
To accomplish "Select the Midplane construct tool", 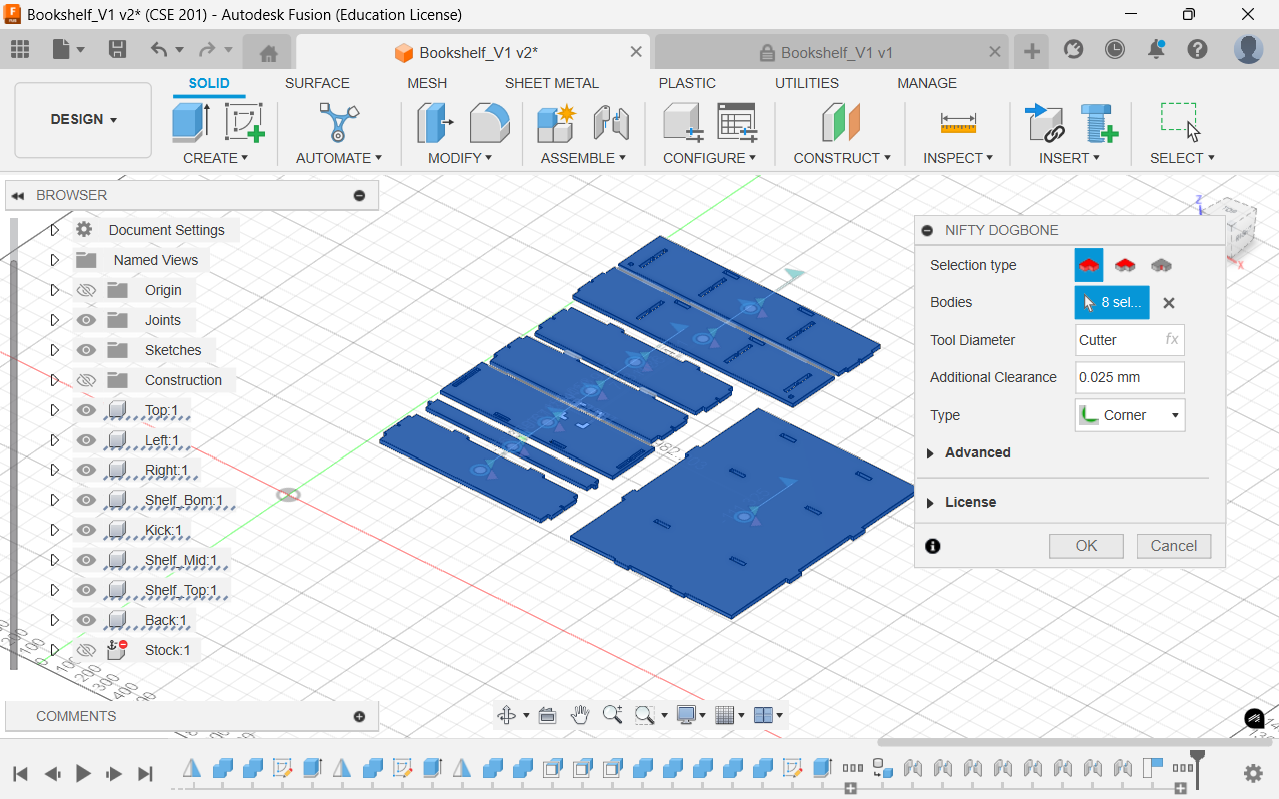I will pos(841,122).
